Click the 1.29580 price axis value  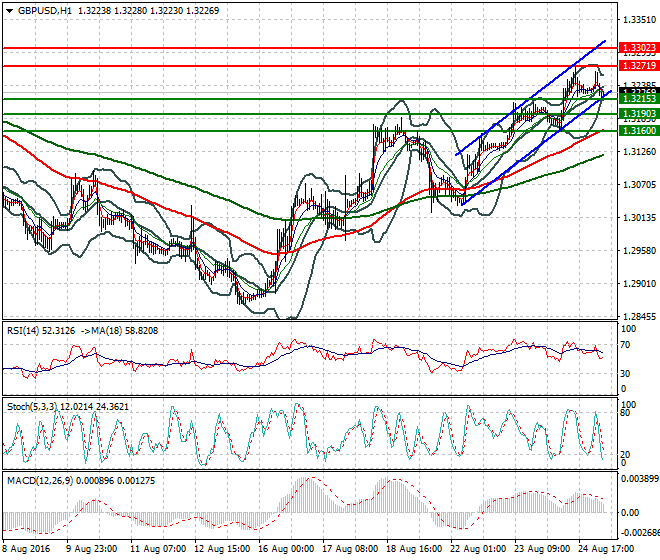(x=639, y=251)
